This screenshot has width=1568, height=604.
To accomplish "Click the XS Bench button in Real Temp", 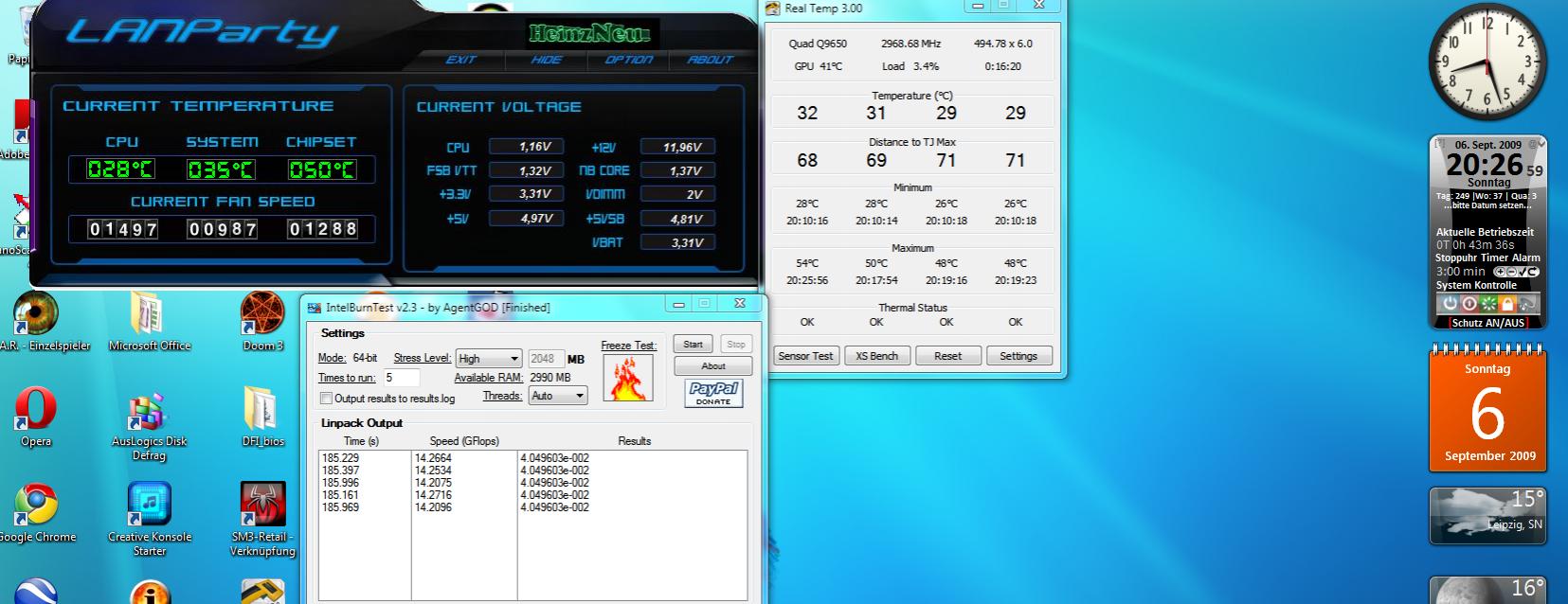I will [x=877, y=356].
